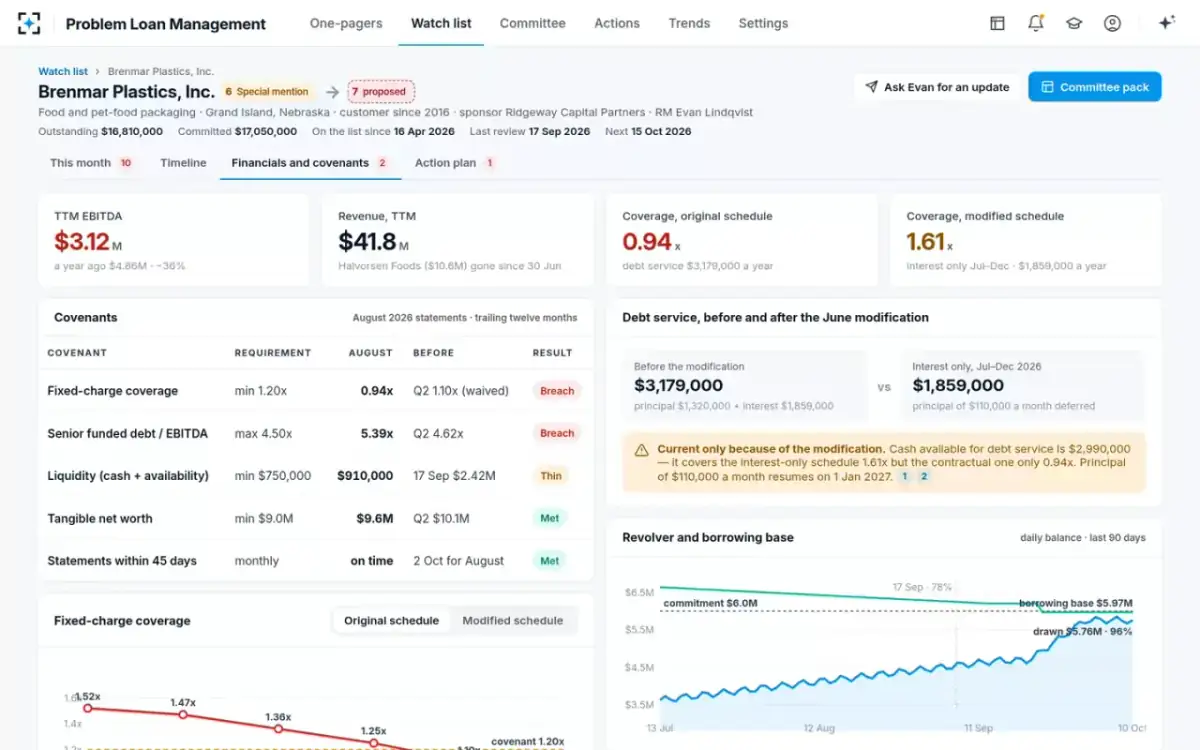
Task: Open the Settings tab
Action: point(763,23)
